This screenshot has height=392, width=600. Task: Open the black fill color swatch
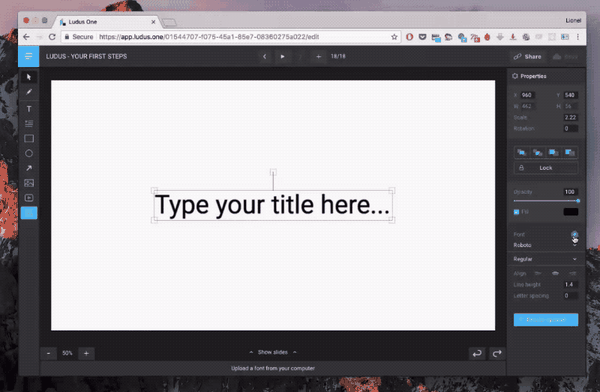571,212
